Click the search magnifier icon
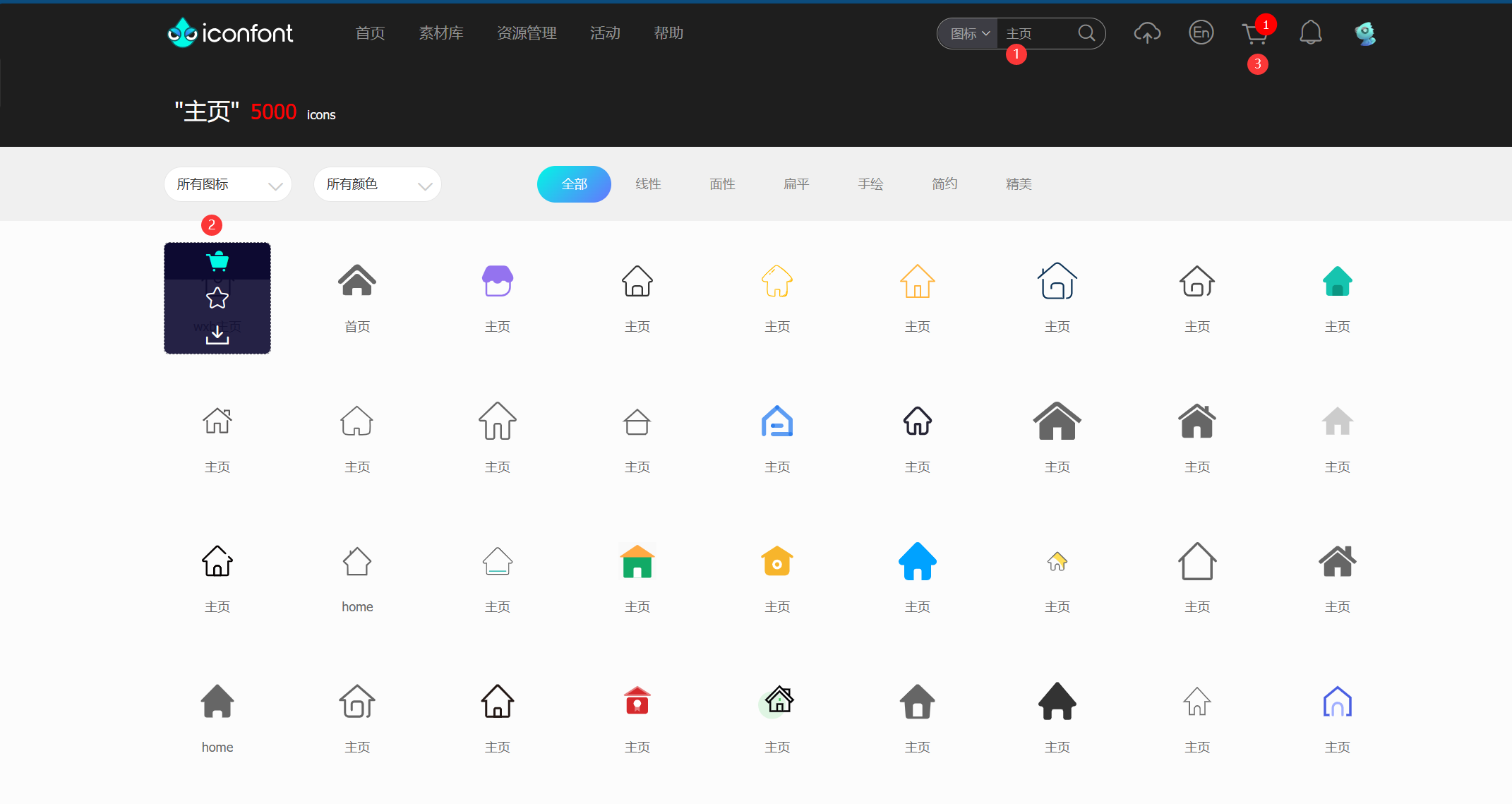 point(1086,33)
